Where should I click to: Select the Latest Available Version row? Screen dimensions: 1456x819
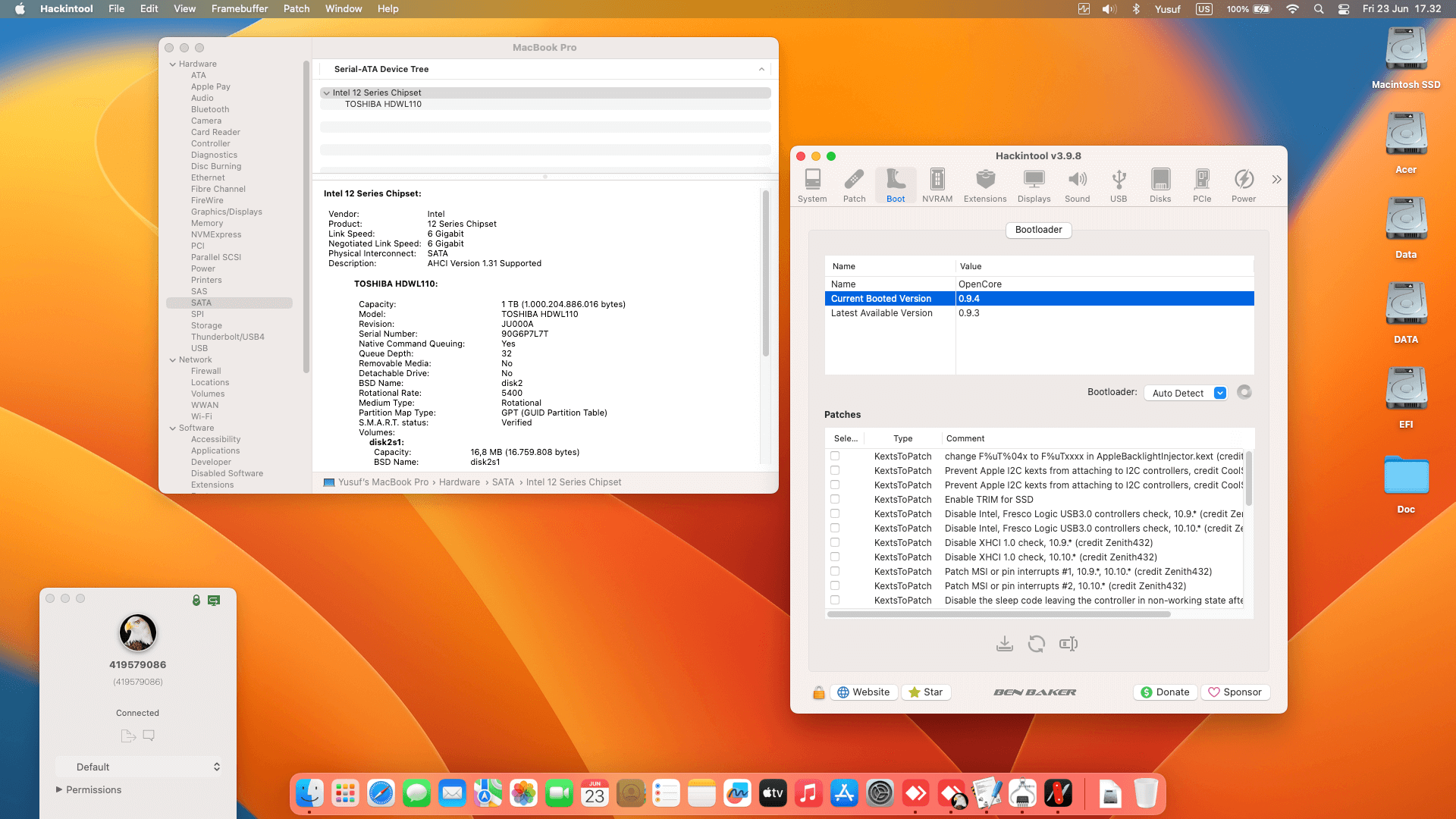point(1039,313)
